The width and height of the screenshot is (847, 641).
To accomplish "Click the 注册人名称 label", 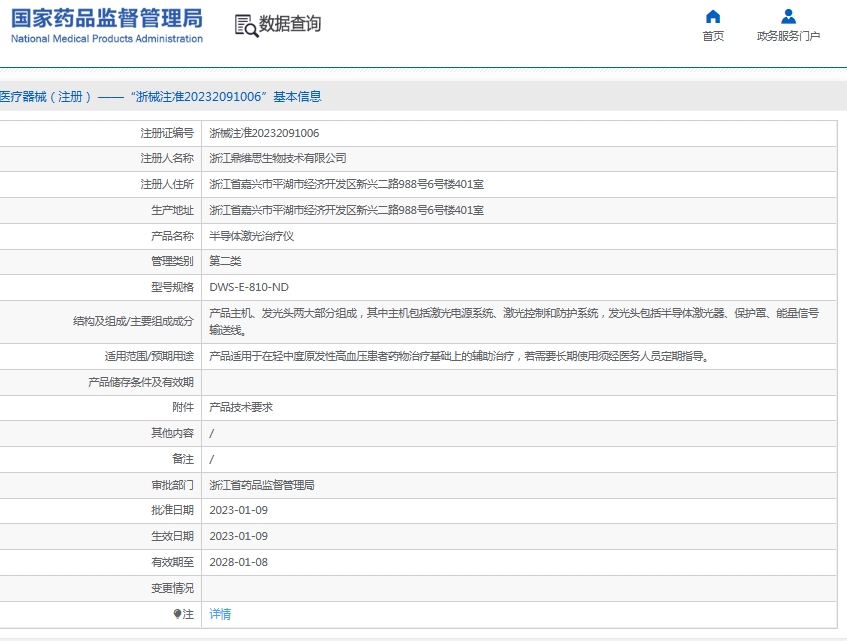I will pos(167,158).
